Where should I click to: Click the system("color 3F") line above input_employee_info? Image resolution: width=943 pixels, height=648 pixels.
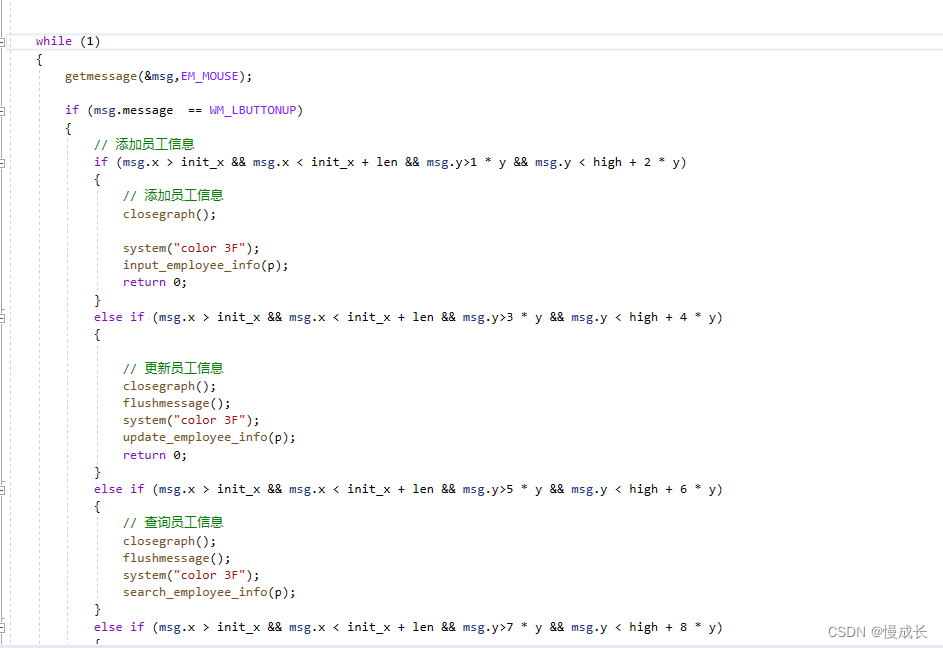[x=191, y=248]
